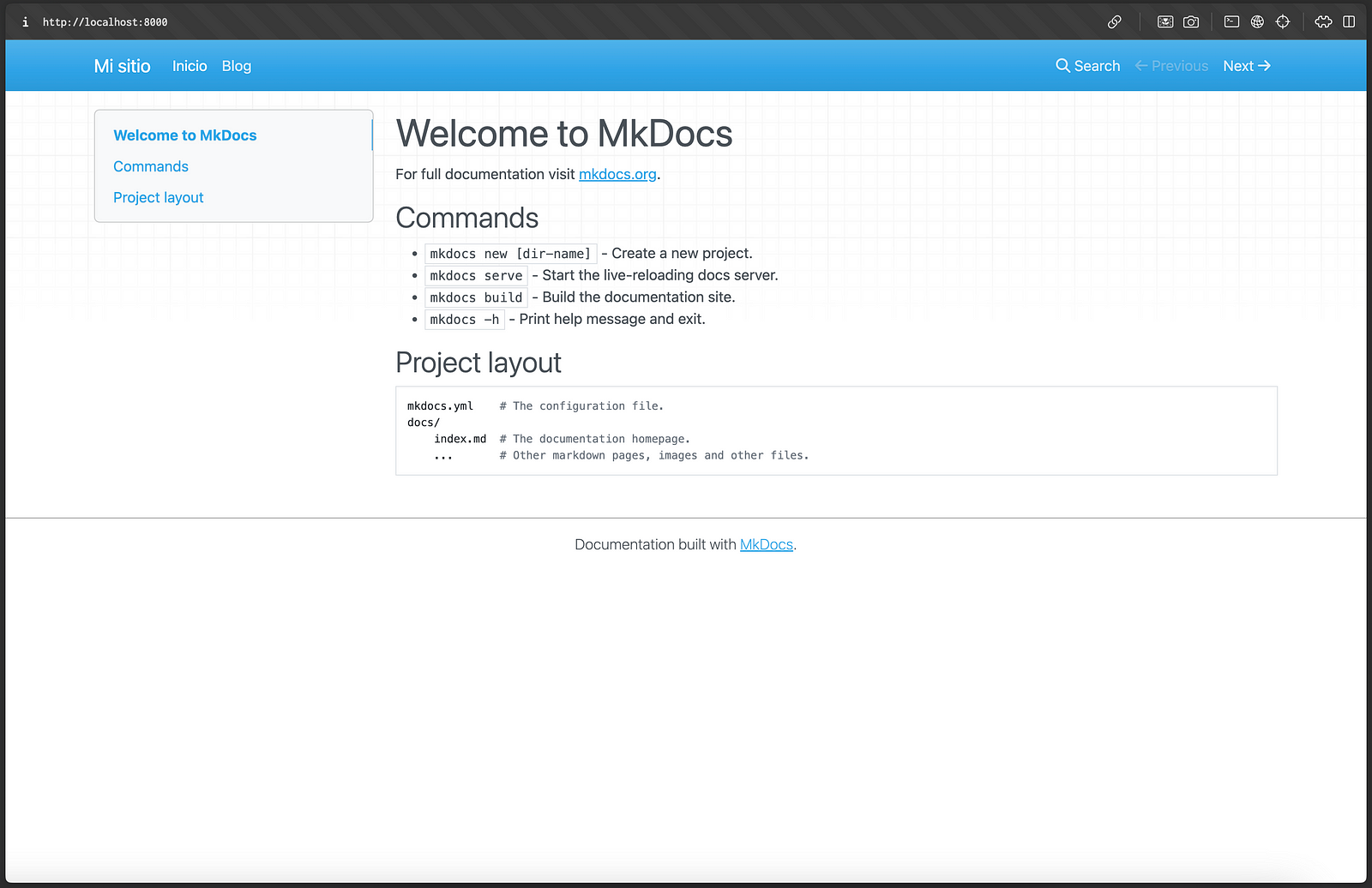1372x888 pixels.
Task: Click the Project layout section heading
Action: click(478, 363)
